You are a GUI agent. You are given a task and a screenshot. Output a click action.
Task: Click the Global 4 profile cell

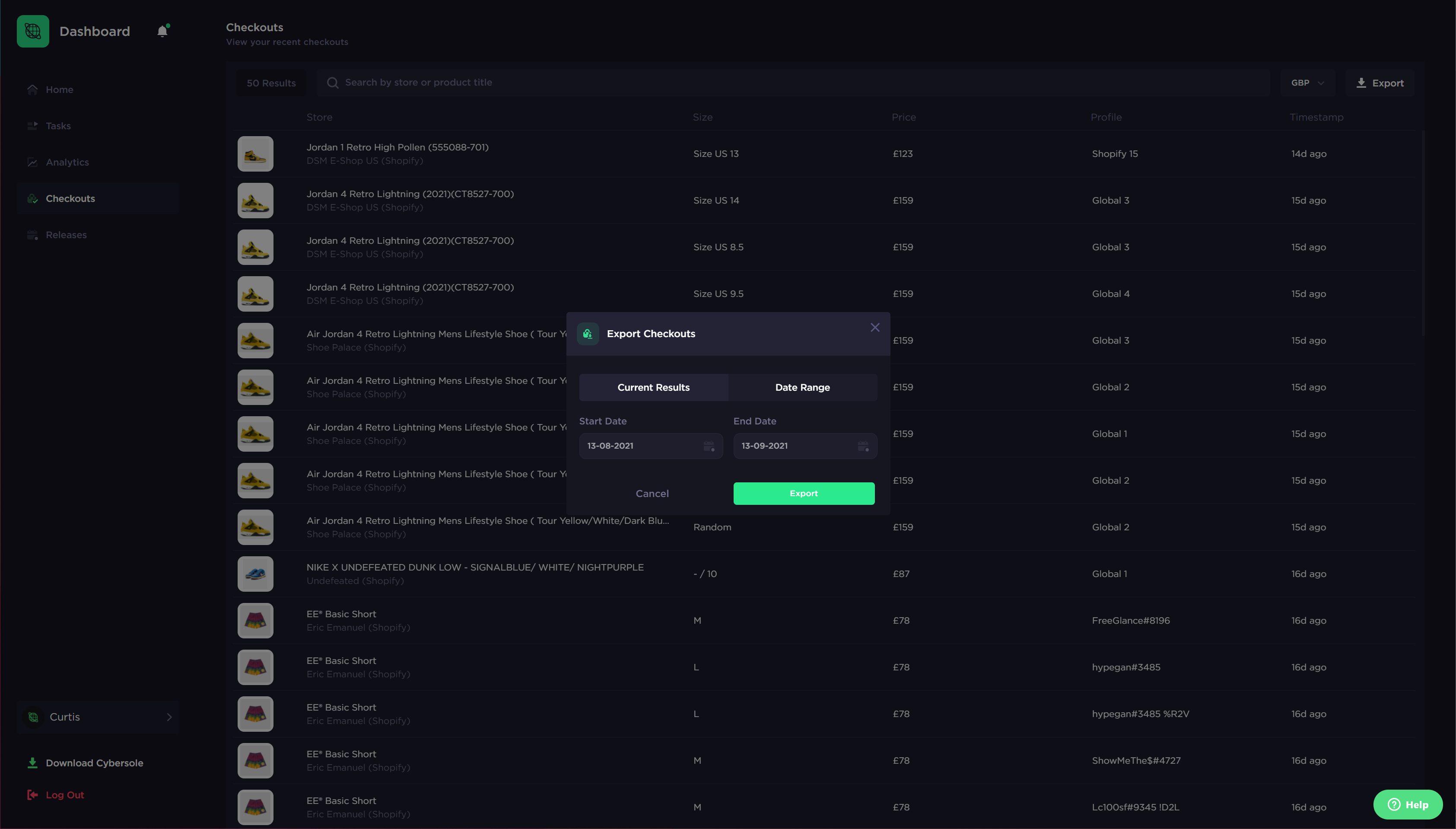coord(1111,294)
